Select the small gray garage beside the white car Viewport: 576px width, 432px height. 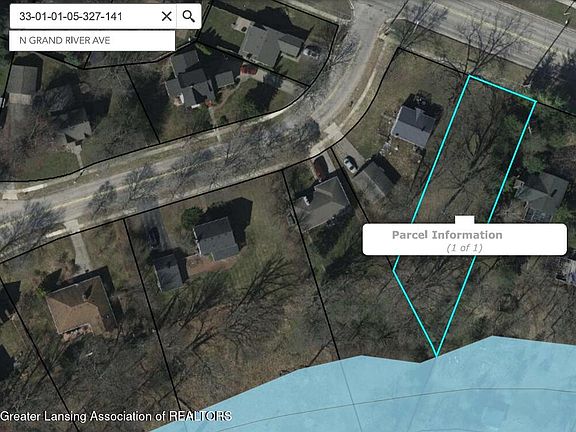pyautogui.click(x=374, y=181)
